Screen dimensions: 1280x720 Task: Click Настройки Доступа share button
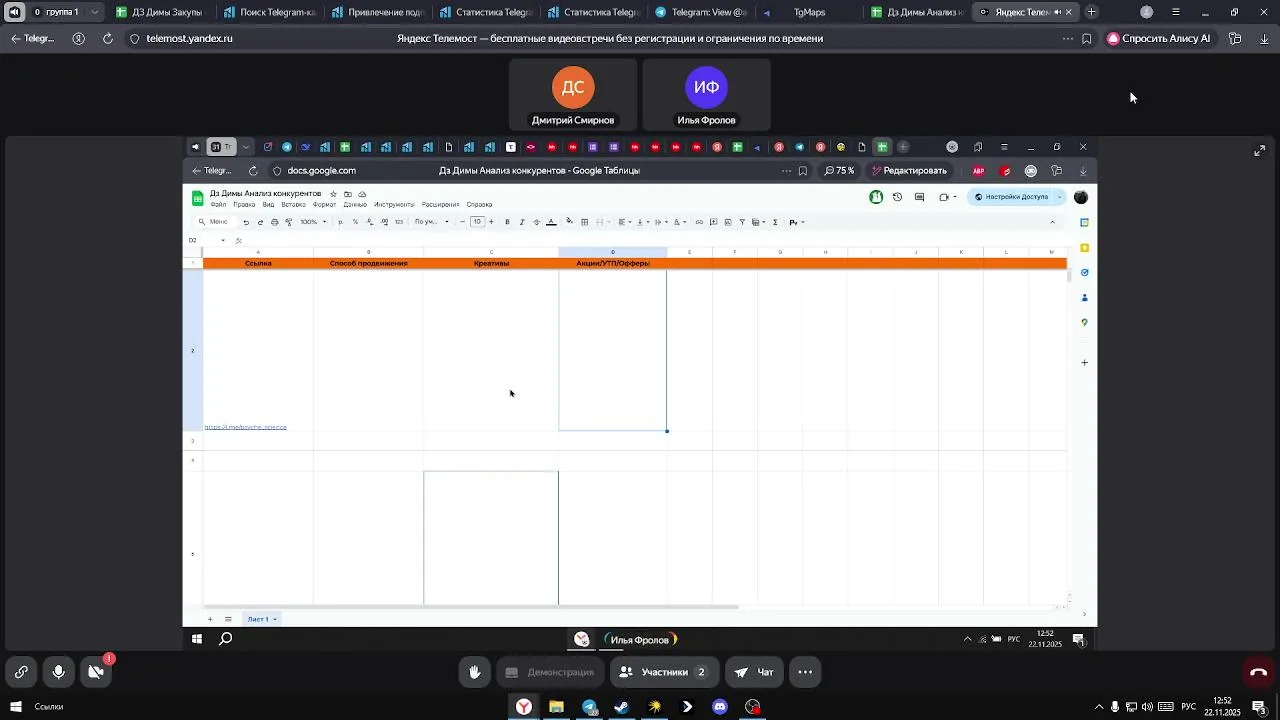tap(1011, 197)
